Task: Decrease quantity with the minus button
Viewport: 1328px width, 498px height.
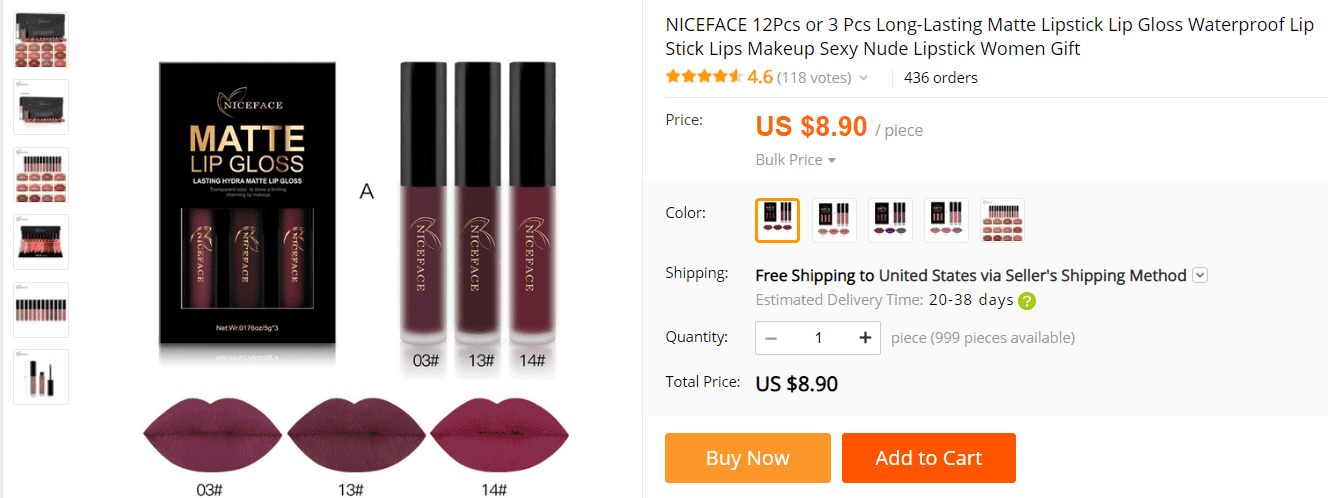Action: 771,338
